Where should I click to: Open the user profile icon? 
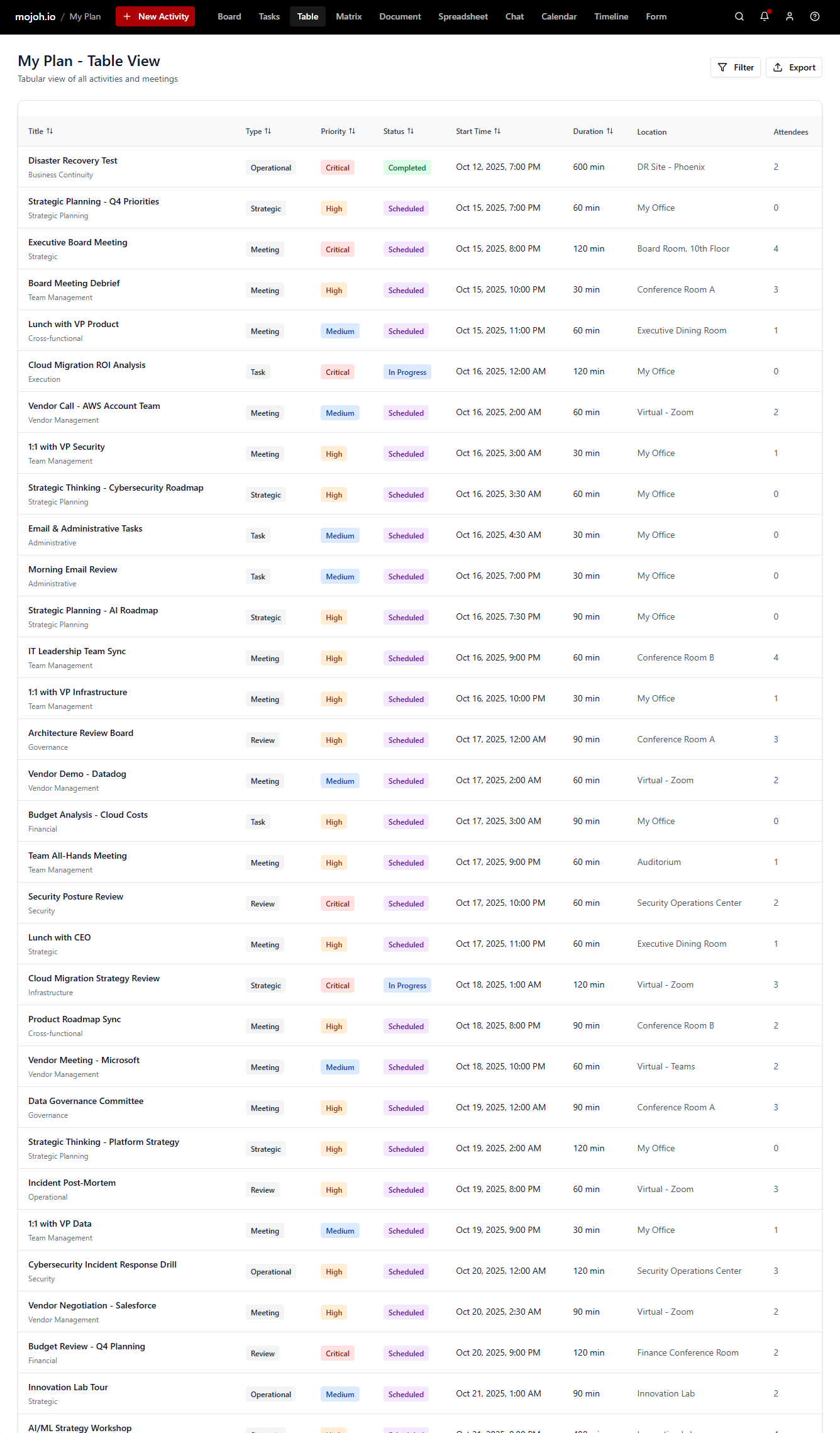tap(790, 16)
